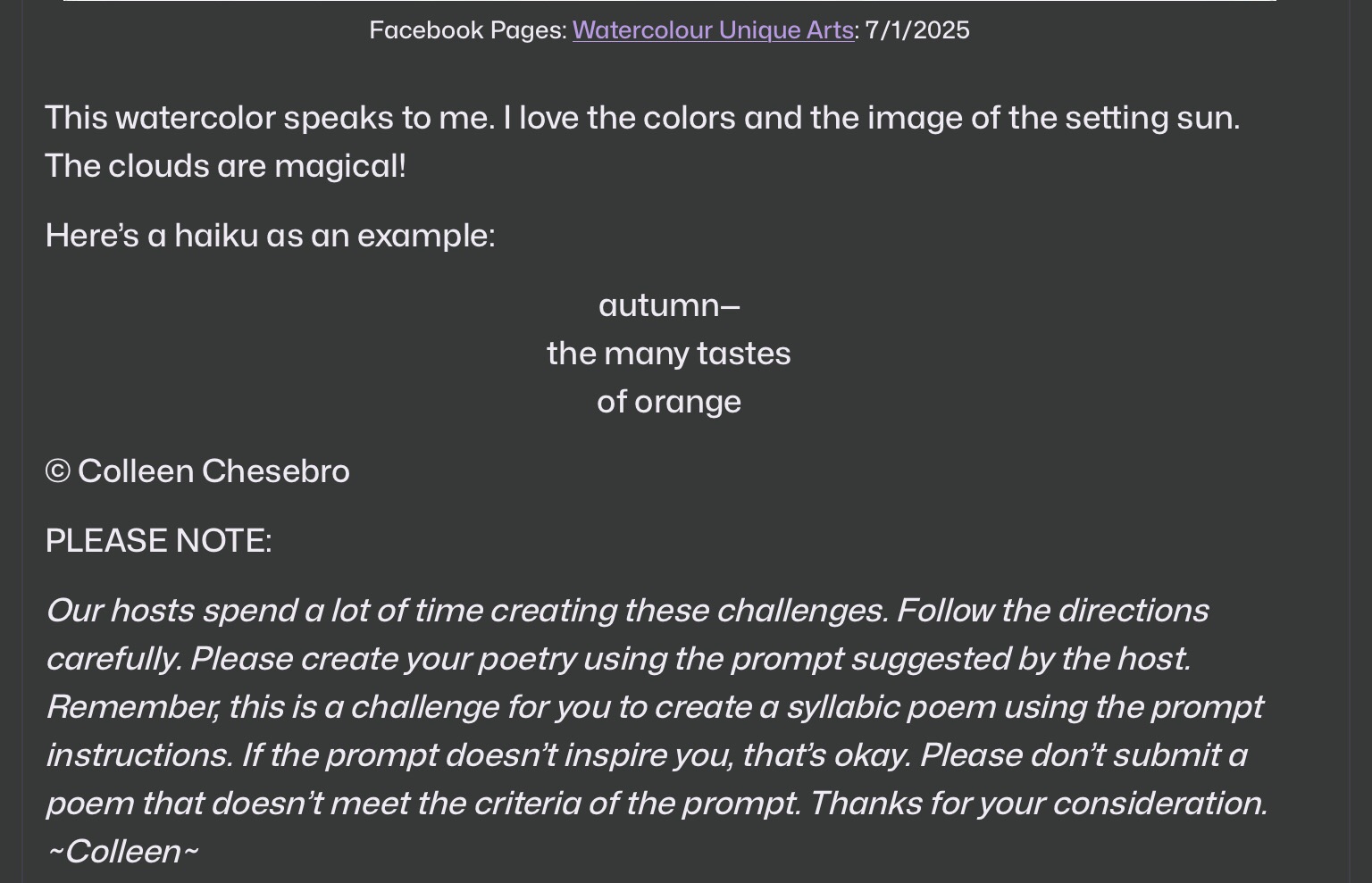Viewport: 1372px width, 883px height.
Task: Click the "~Colleen~" signature
Action: [122, 852]
